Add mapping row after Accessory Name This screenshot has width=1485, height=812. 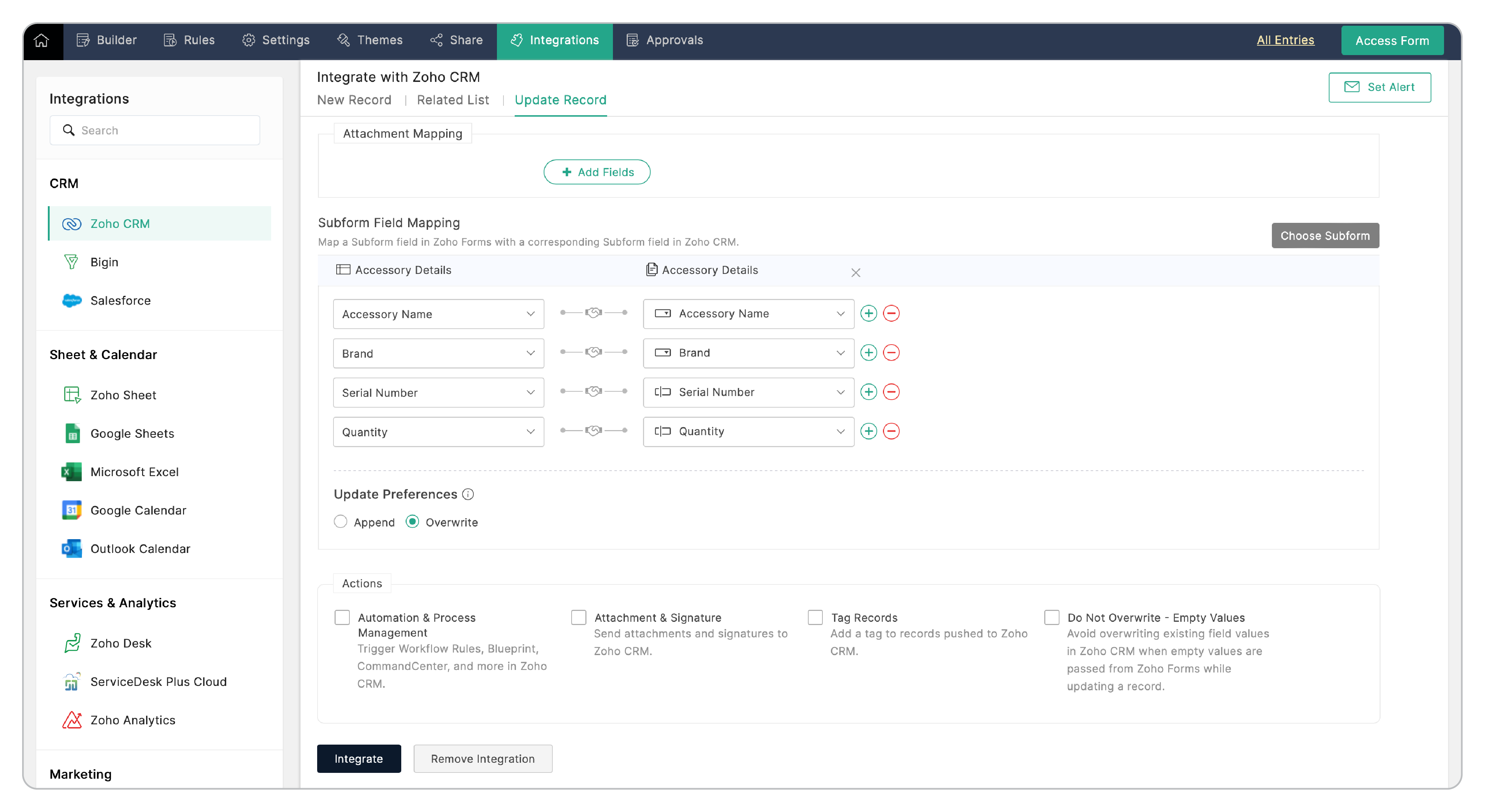pyautogui.click(x=868, y=313)
